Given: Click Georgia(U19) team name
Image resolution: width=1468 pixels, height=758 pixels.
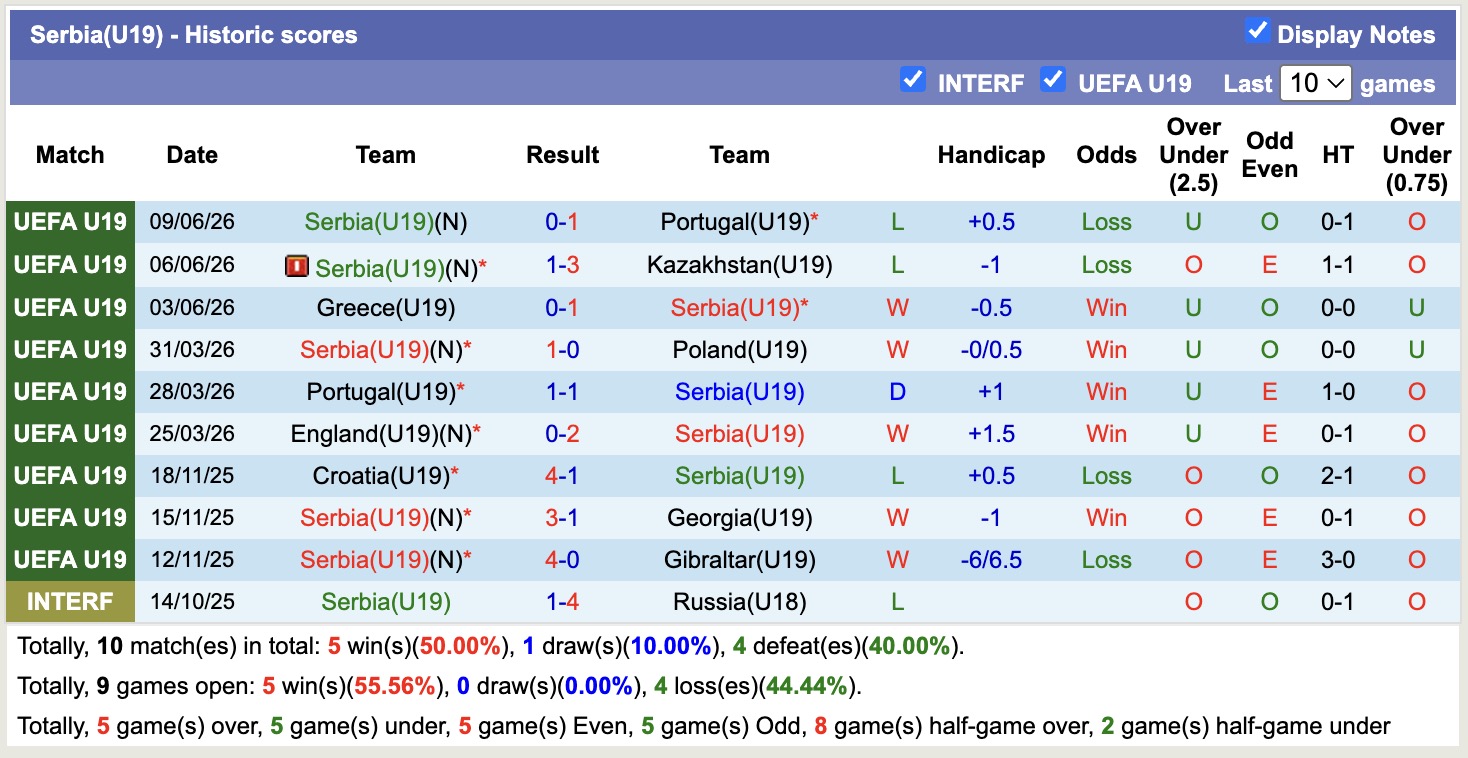Looking at the screenshot, I should click(x=739, y=518).
